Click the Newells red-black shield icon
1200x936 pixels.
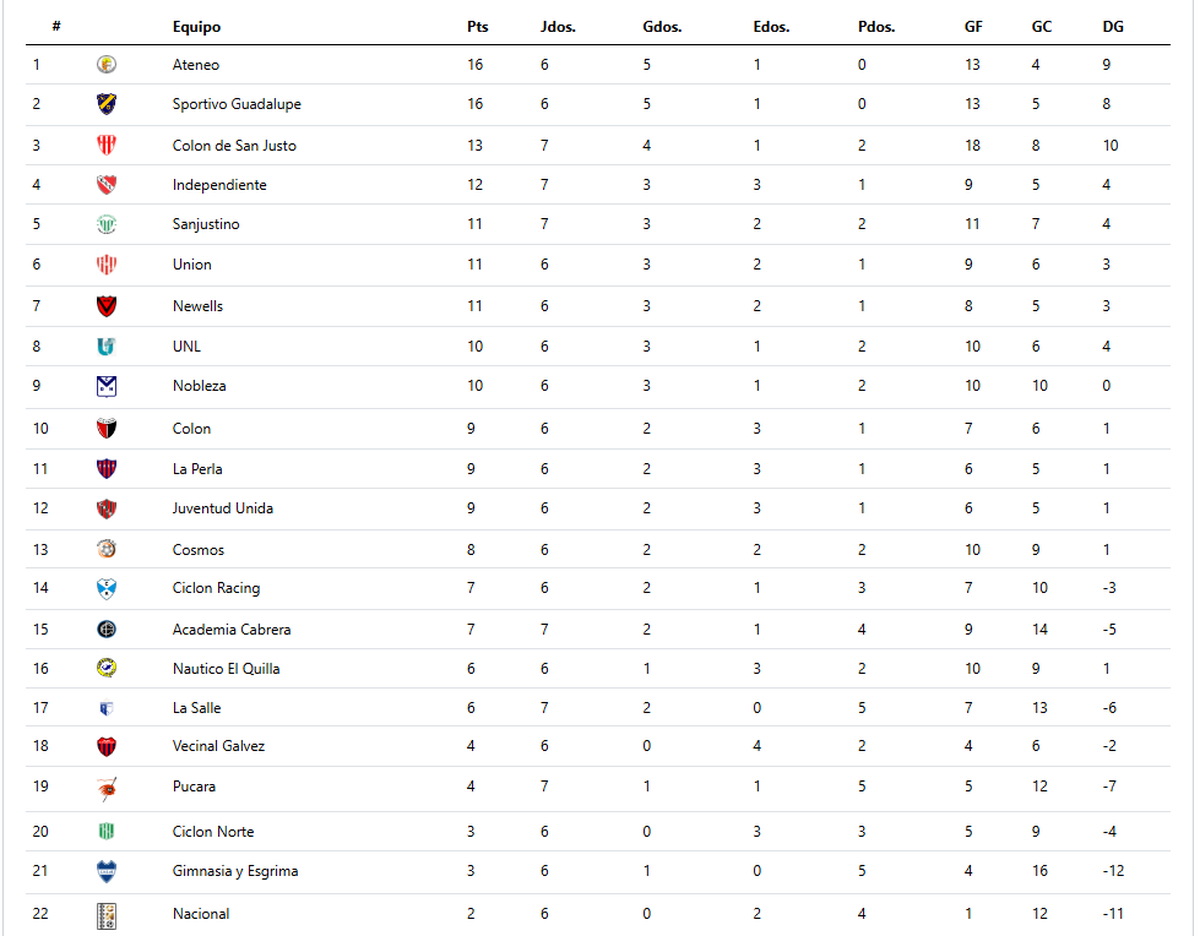(106, 306)
